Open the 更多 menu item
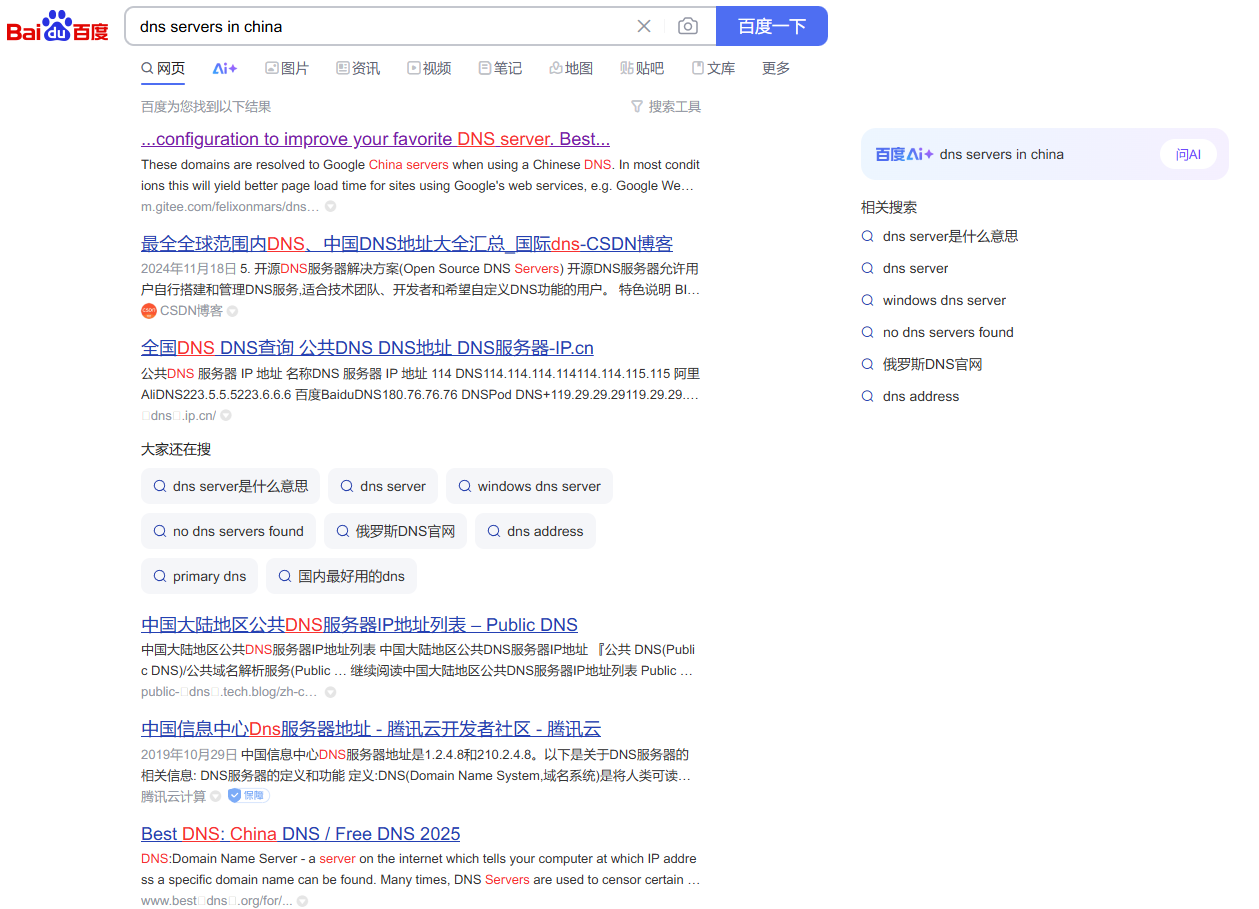 776,68
